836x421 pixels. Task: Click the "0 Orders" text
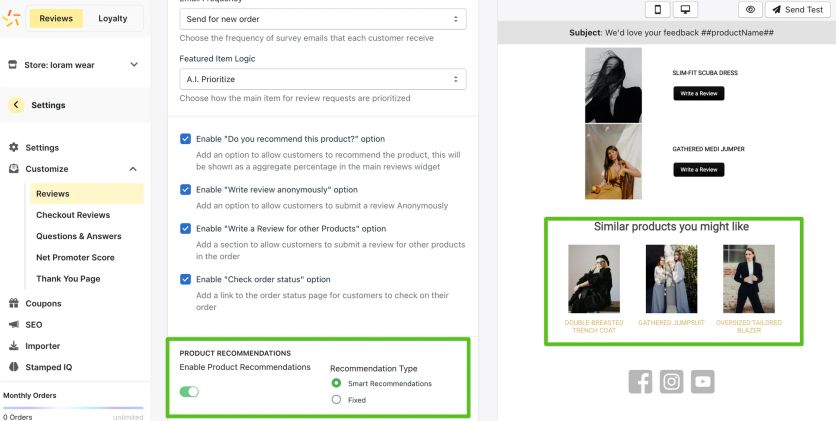(x=18, y=417)
